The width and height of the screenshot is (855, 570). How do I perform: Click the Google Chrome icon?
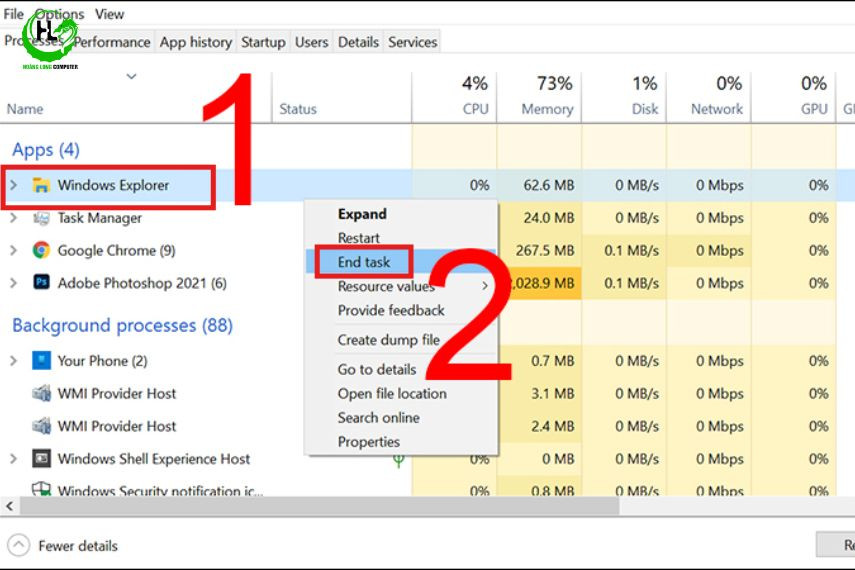41,250
